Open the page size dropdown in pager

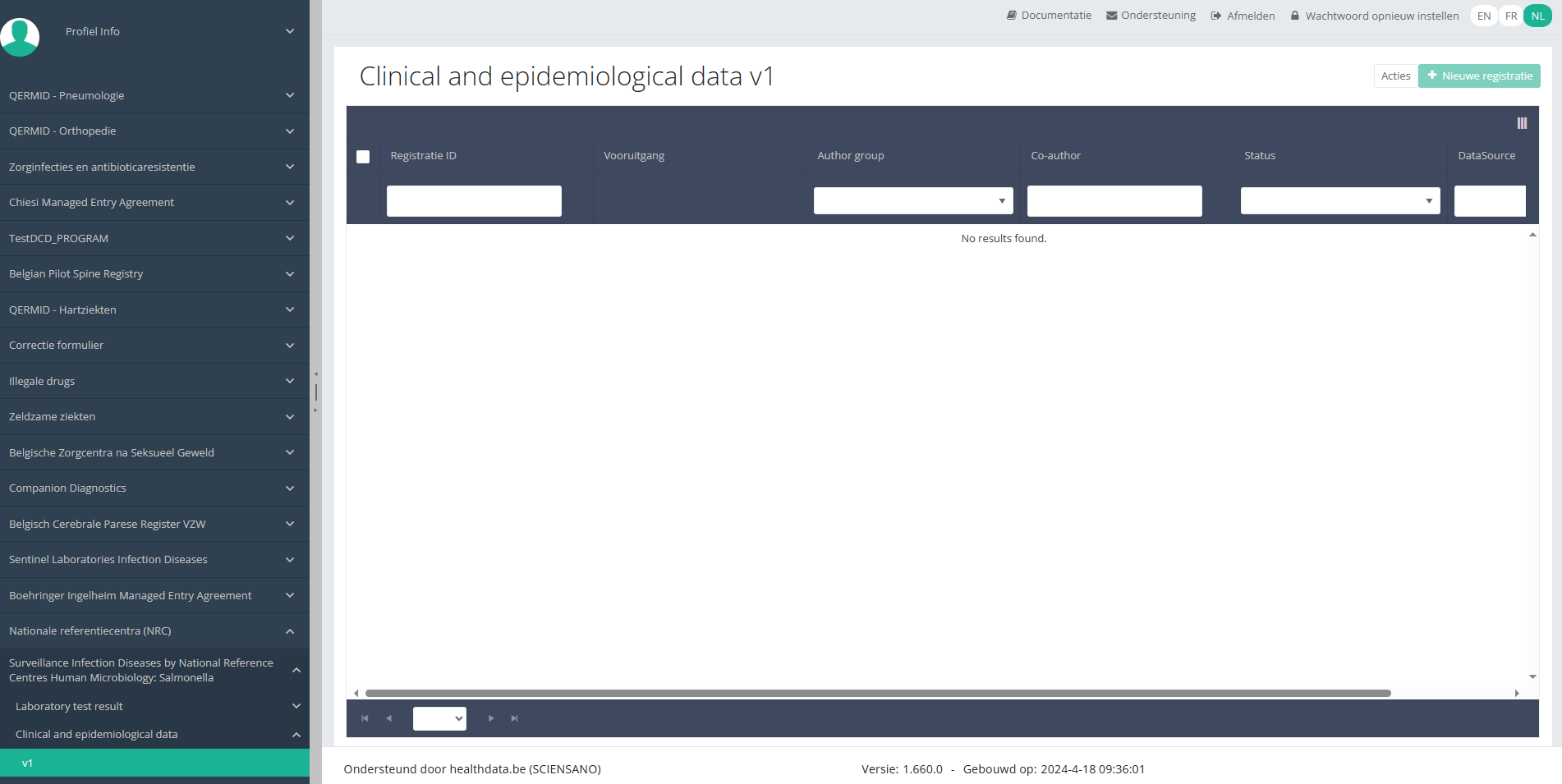click(x=439, y=718)
